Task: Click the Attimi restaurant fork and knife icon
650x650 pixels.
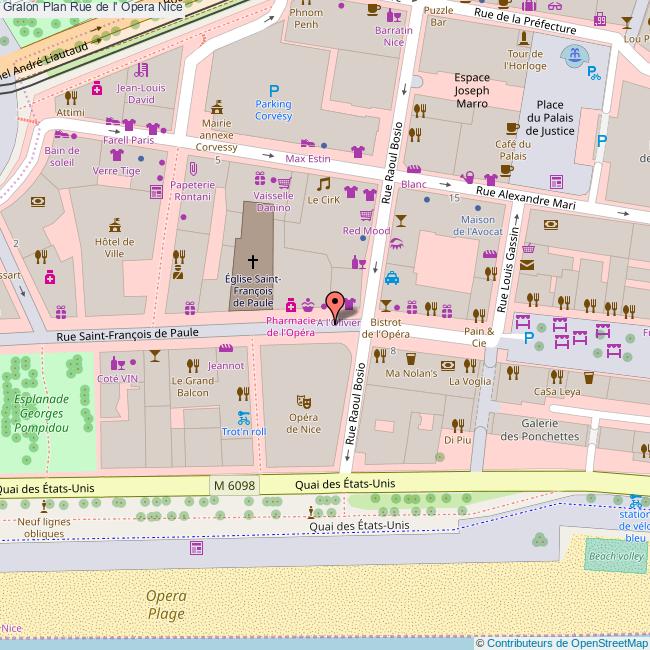Action: pos(71,98)
